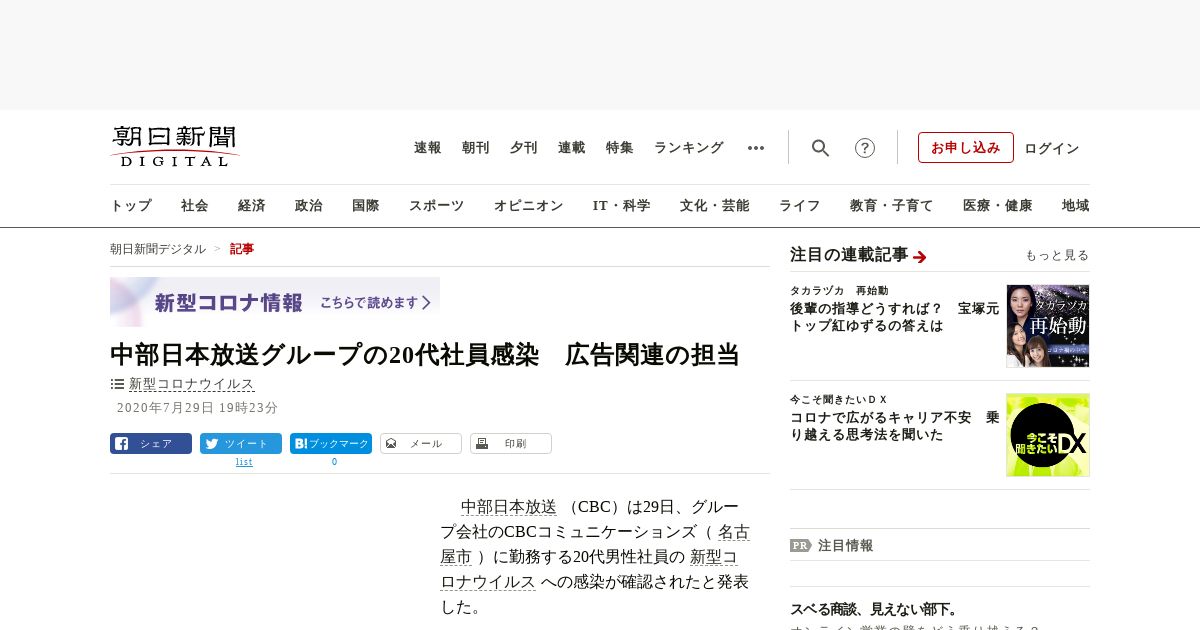Go to the オピニオン section
1200x630 pixels.
tap(528, 206)
